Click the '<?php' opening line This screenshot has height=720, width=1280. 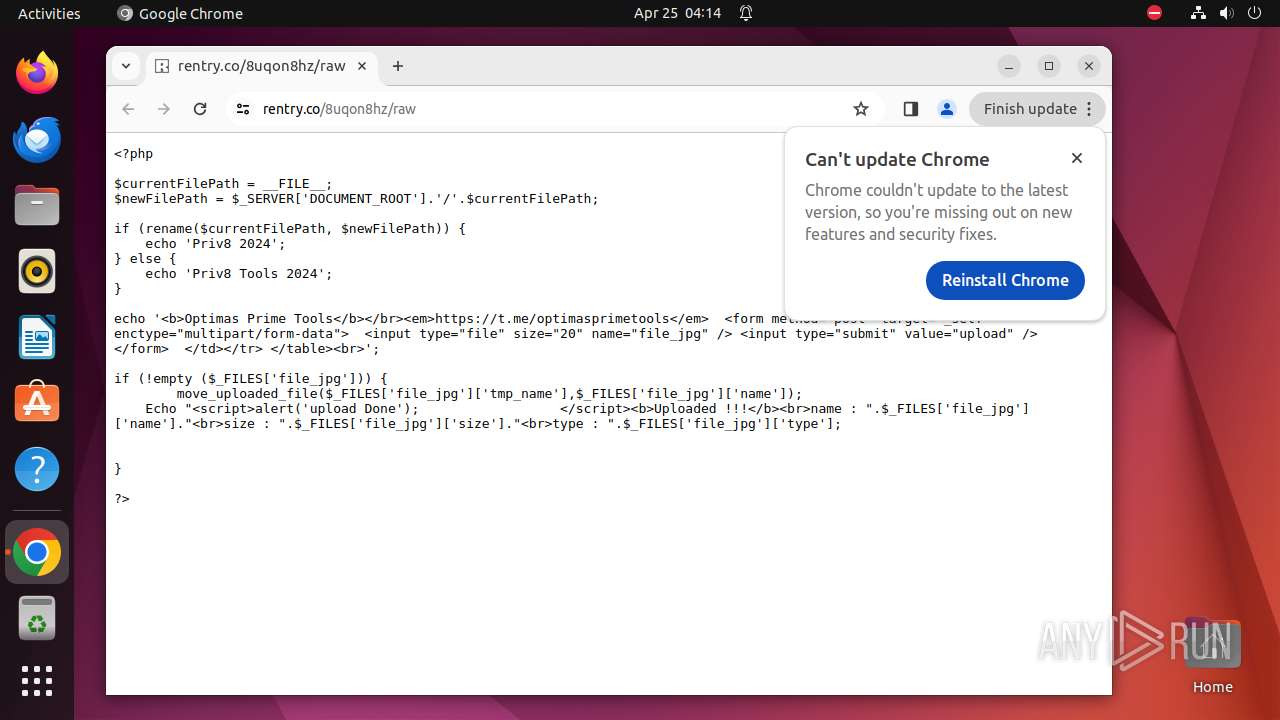[x=134, y=154]
